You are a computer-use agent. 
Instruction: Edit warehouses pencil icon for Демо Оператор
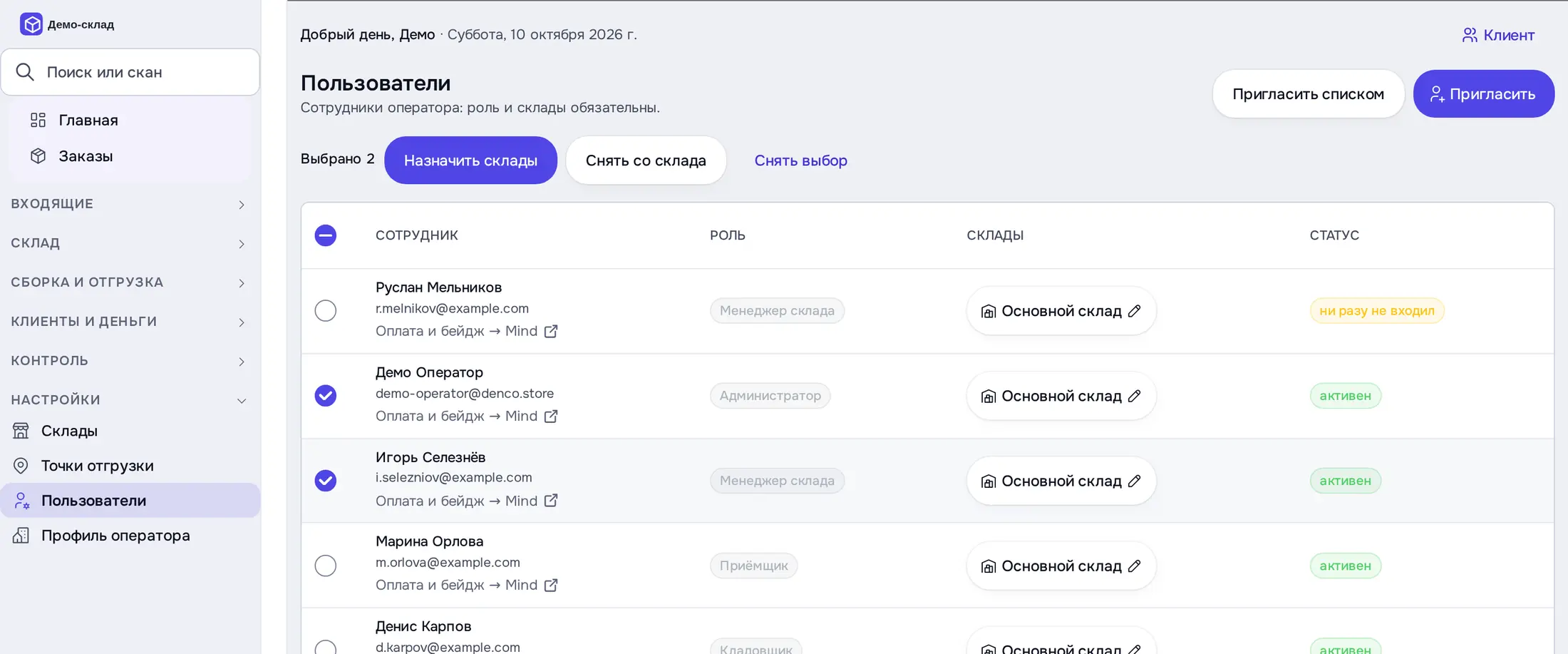point(1134,396)
